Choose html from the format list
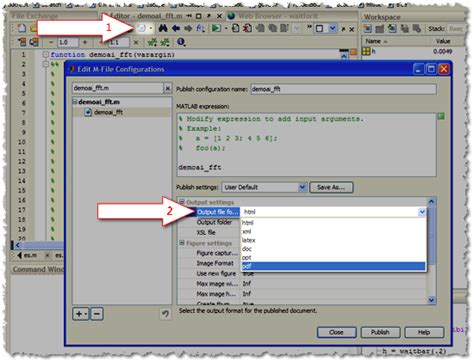Image resolution: width=474 pixels, height=362 pixels. tap(333, 223)
